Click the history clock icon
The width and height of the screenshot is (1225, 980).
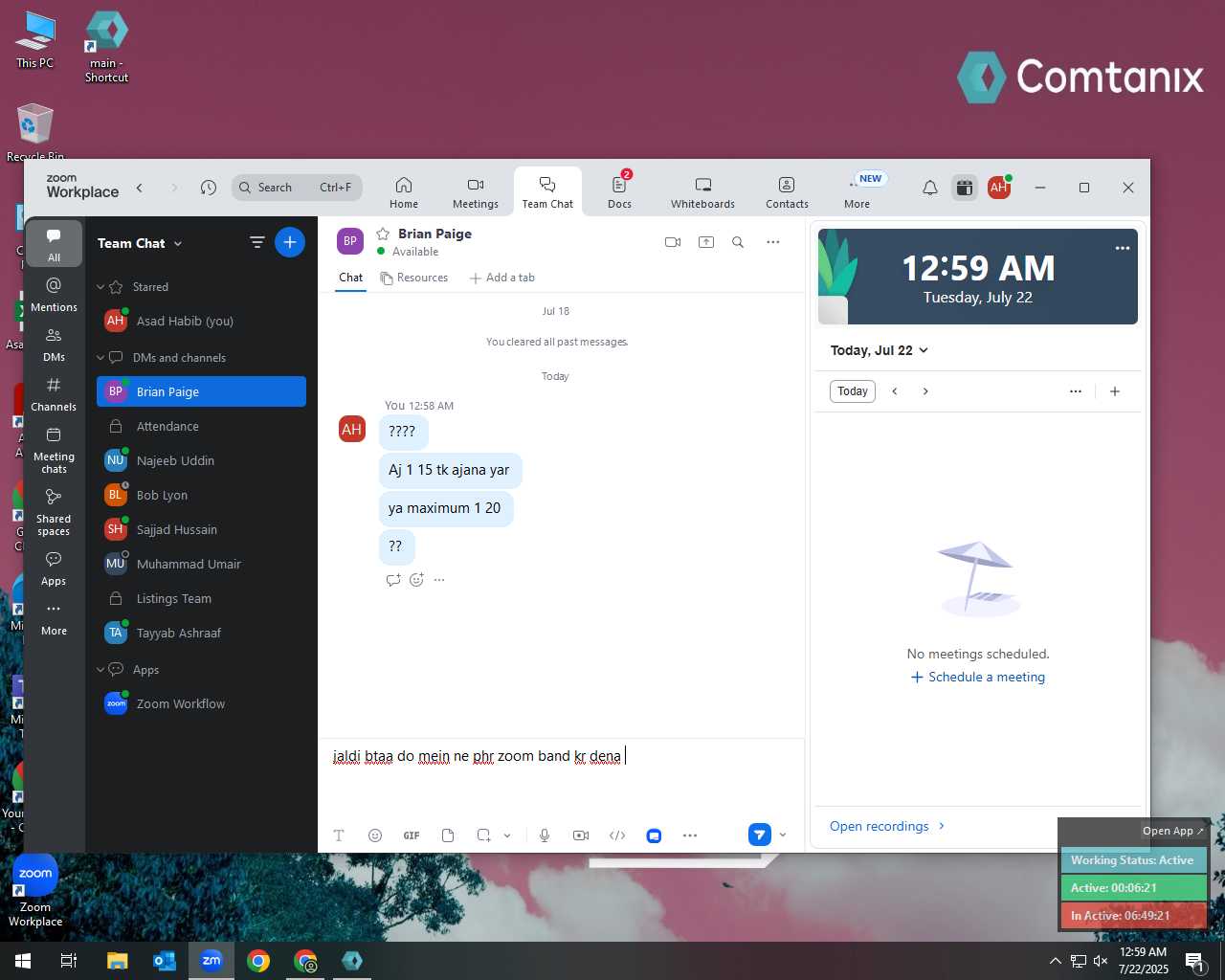(208, 188)
